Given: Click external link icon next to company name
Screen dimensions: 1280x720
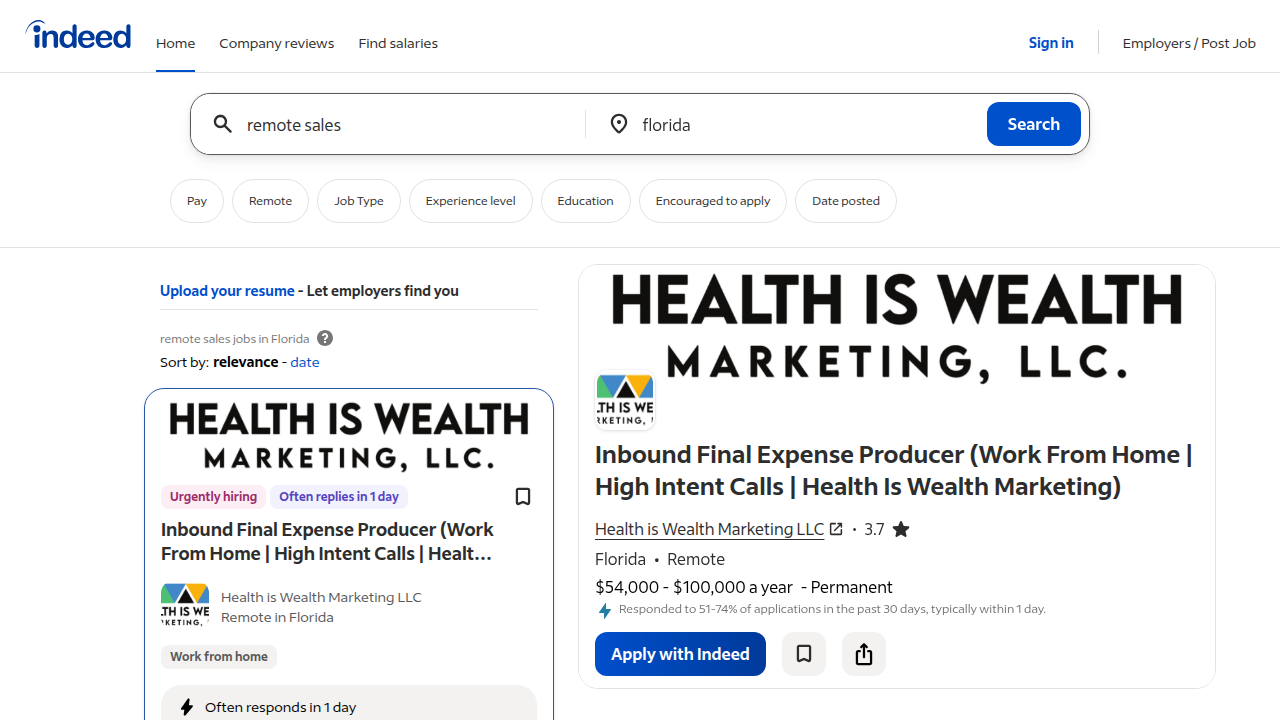Looking at the screenshot, I should tap(836, 529).
